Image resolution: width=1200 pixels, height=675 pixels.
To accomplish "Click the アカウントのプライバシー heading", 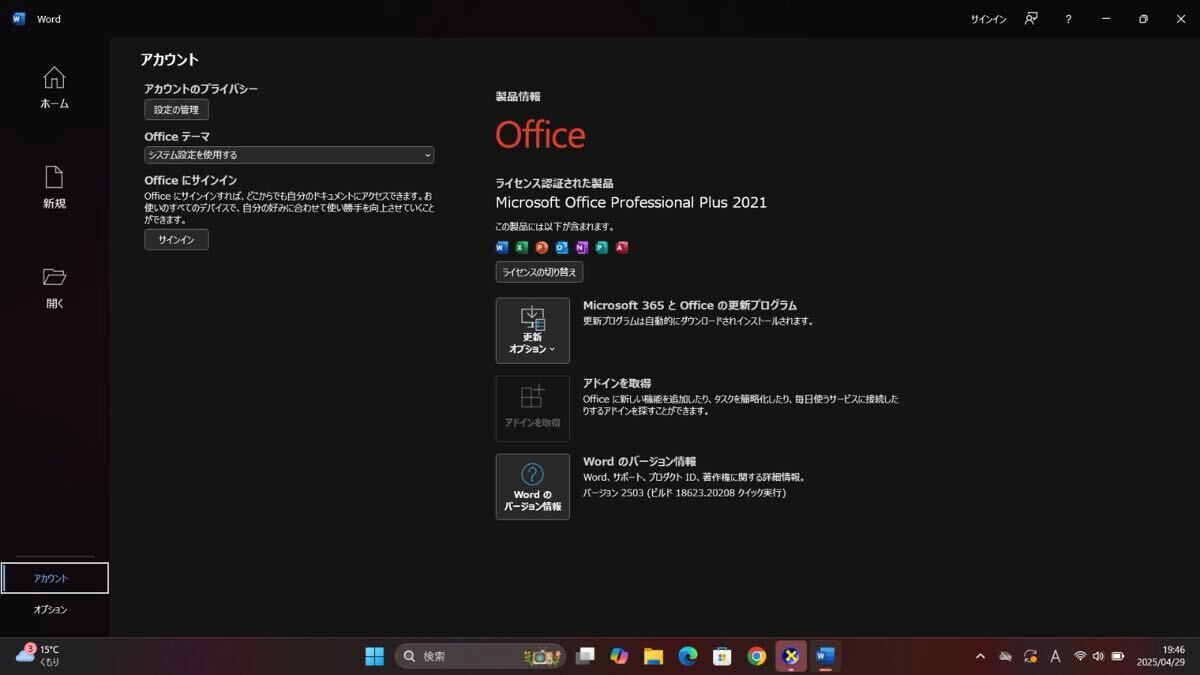I will (201, 89).
